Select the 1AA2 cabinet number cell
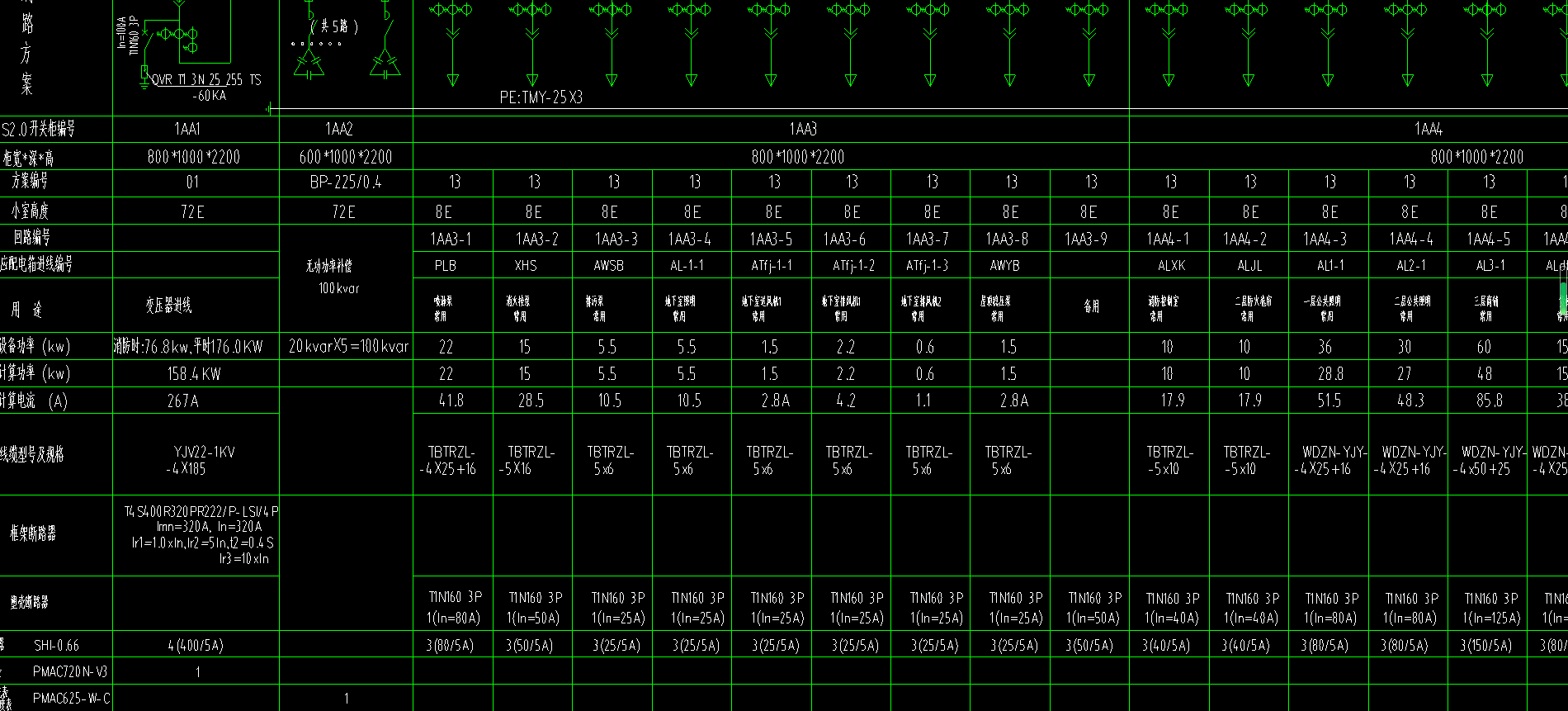The width and height of the screenshot is (1568, 711). [339, 129]
